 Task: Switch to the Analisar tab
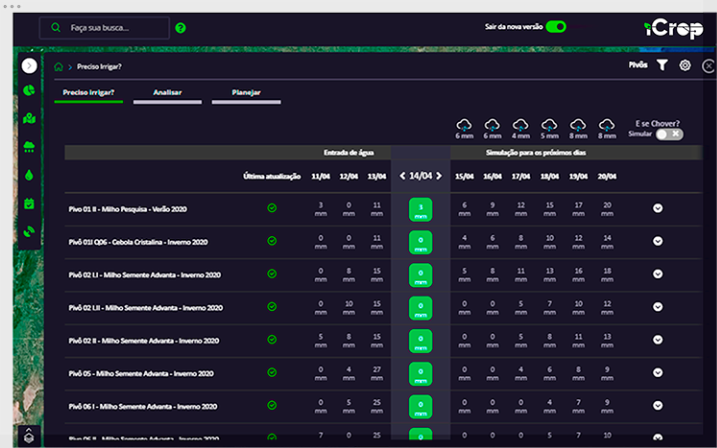[167, 93]
